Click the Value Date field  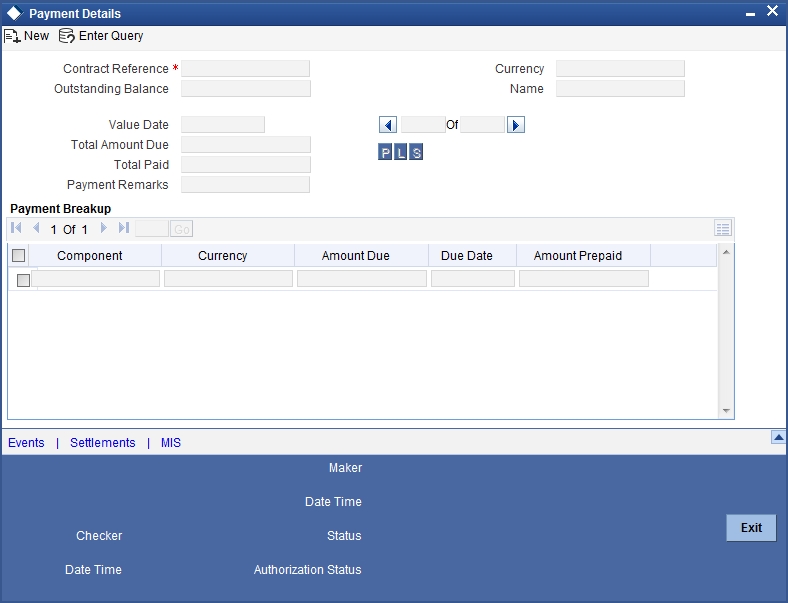click(223, 125)
